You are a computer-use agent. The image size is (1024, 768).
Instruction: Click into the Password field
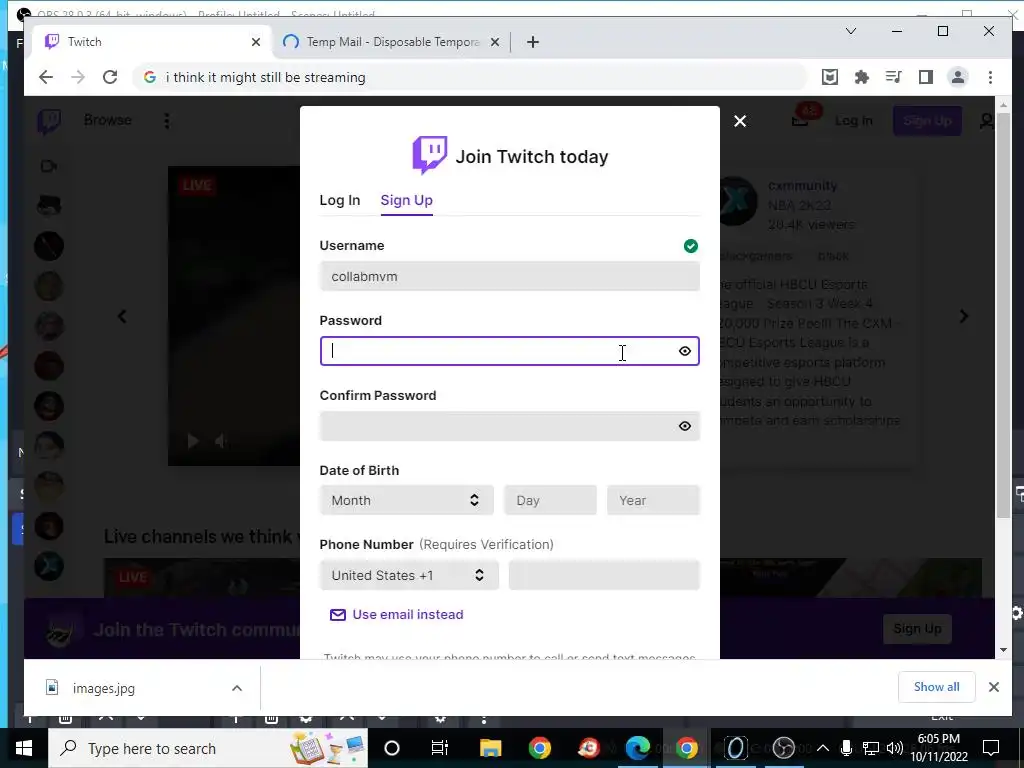(x=509, y=351)
